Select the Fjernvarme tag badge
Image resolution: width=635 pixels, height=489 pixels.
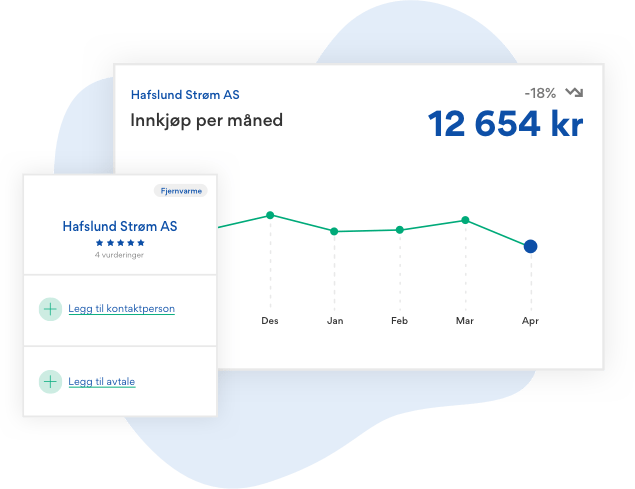(x=180, y=190)
